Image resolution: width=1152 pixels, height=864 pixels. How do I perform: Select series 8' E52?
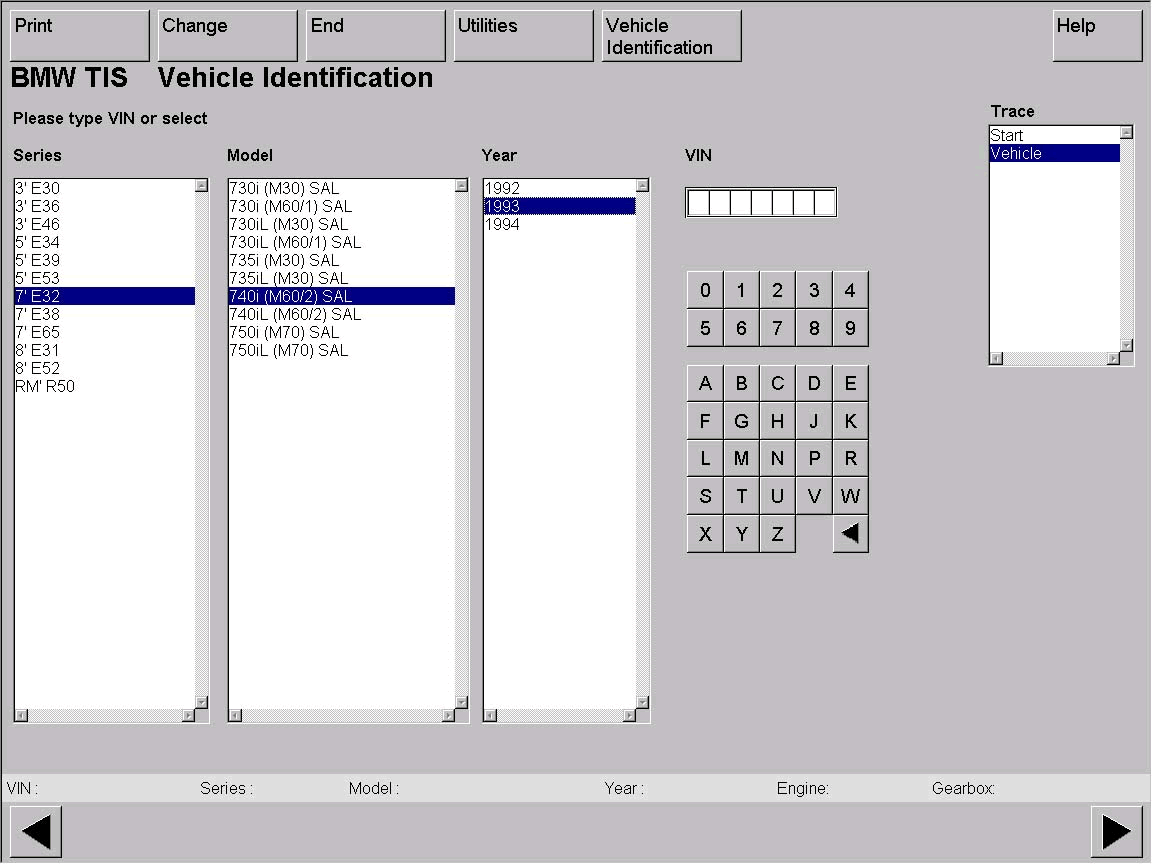click(104, 368)
